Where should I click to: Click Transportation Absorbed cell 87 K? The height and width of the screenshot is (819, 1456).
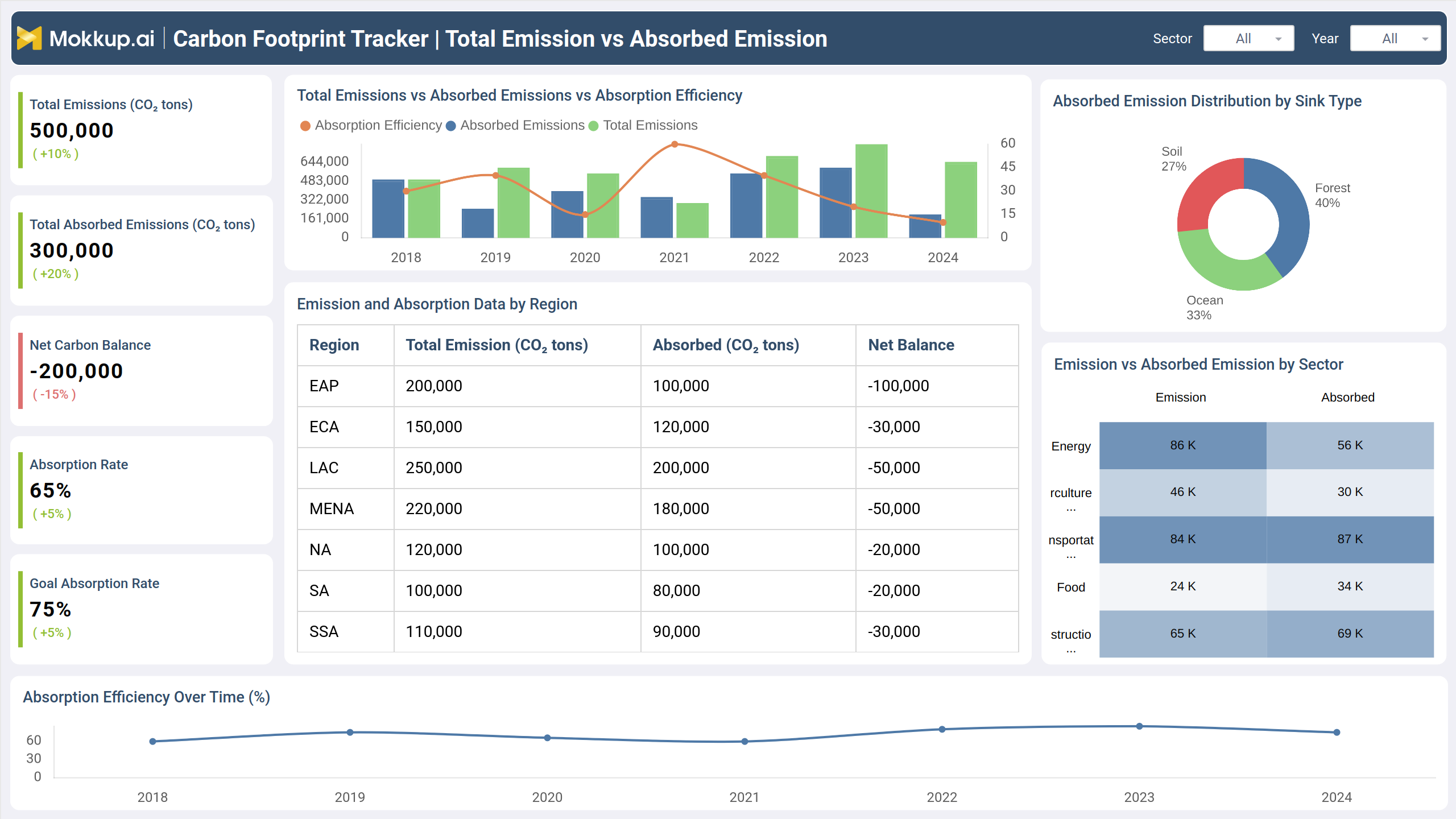pos(1350,540)
